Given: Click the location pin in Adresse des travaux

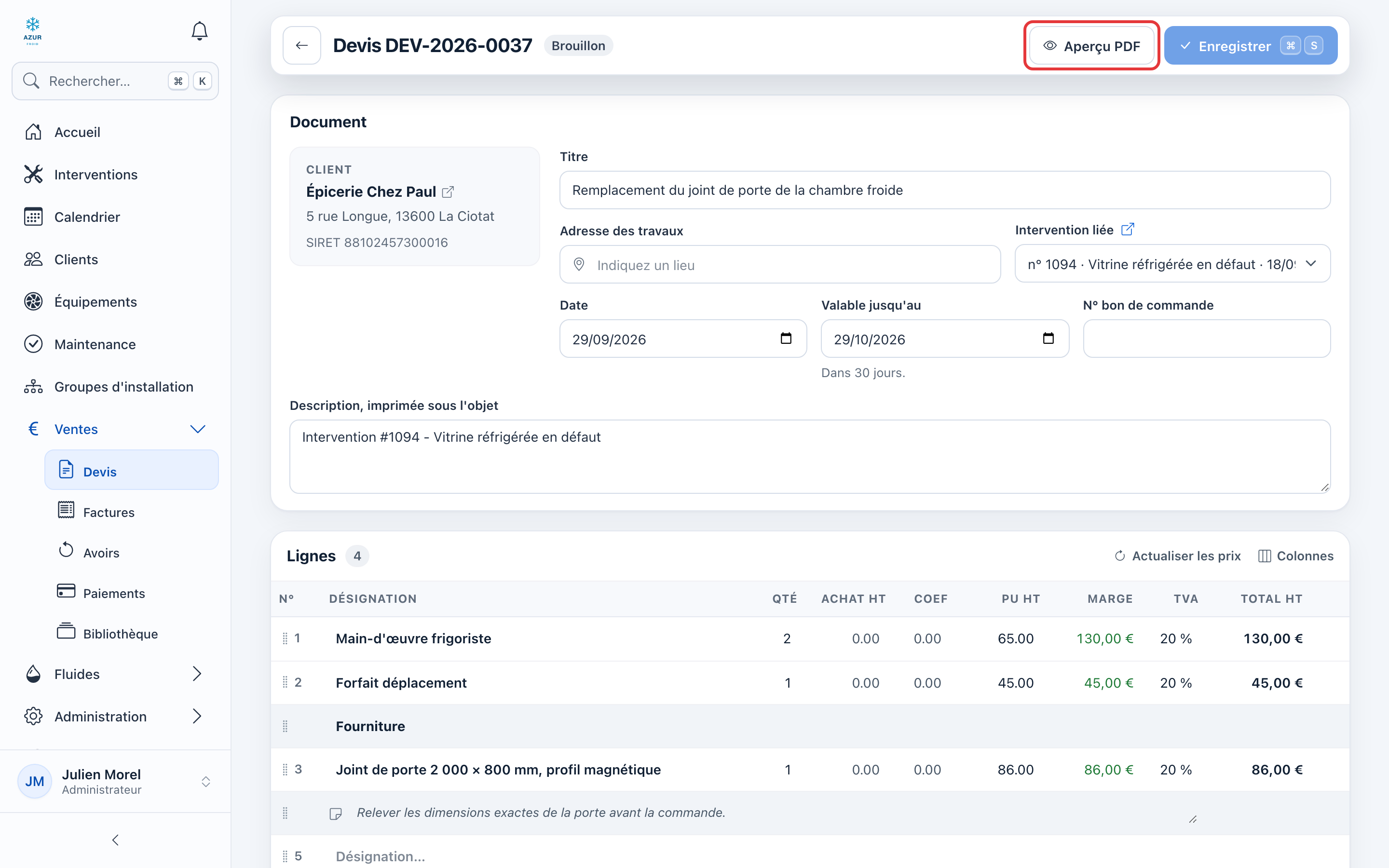Looking at the screenshot, I should 579,265.
